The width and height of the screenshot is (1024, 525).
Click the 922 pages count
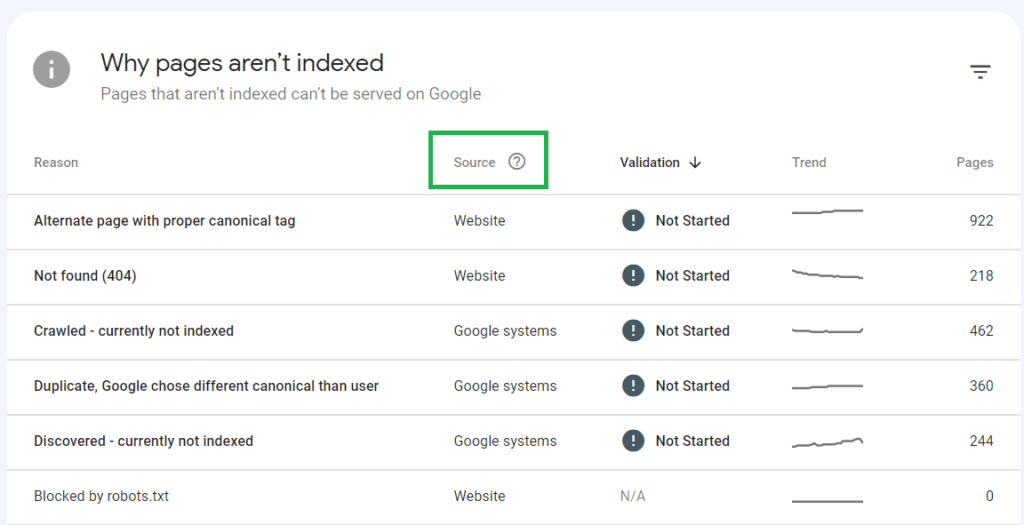[981, 221]
